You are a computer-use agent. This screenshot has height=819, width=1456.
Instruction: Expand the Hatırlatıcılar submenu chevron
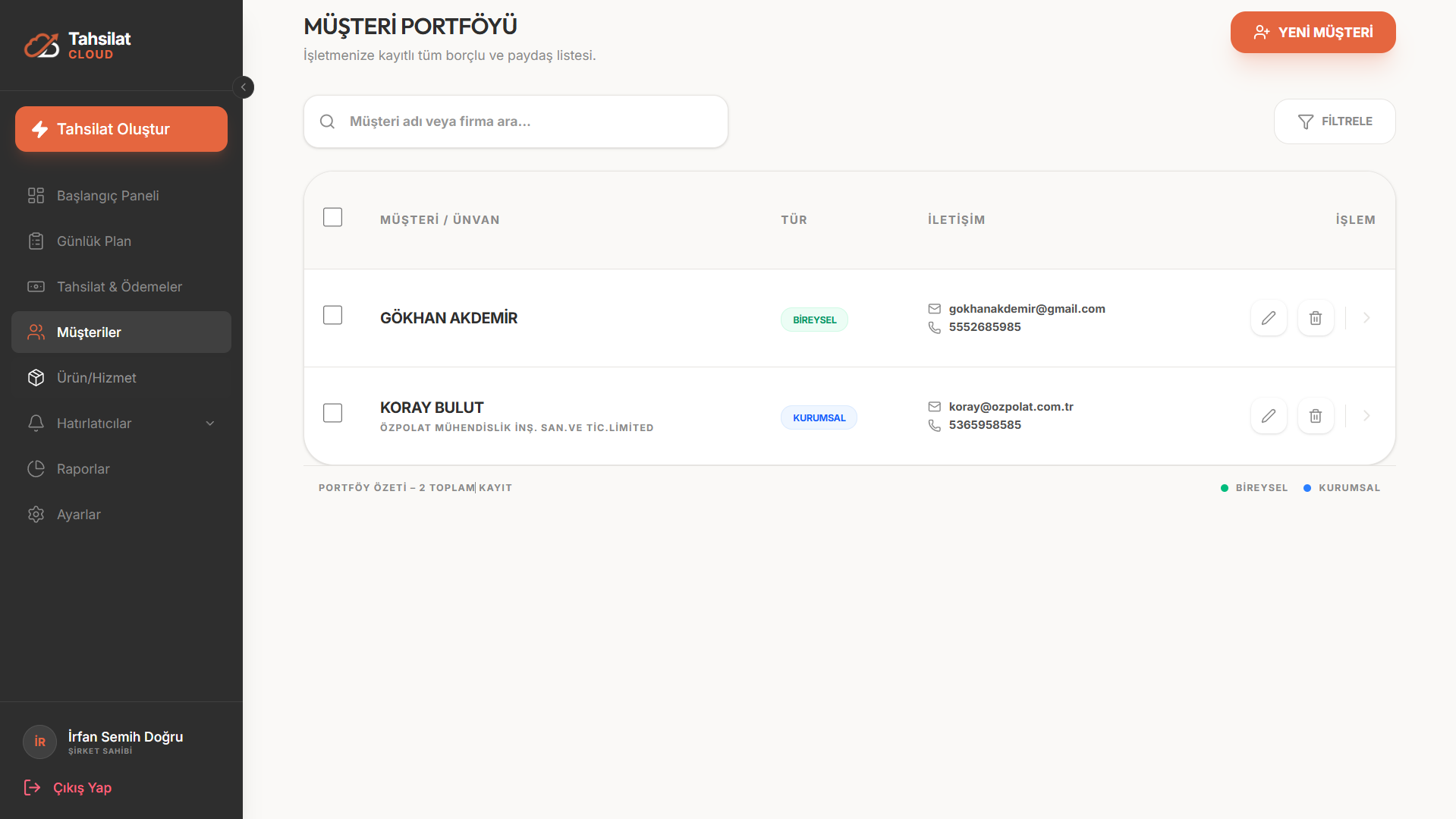tap(210, 424)
